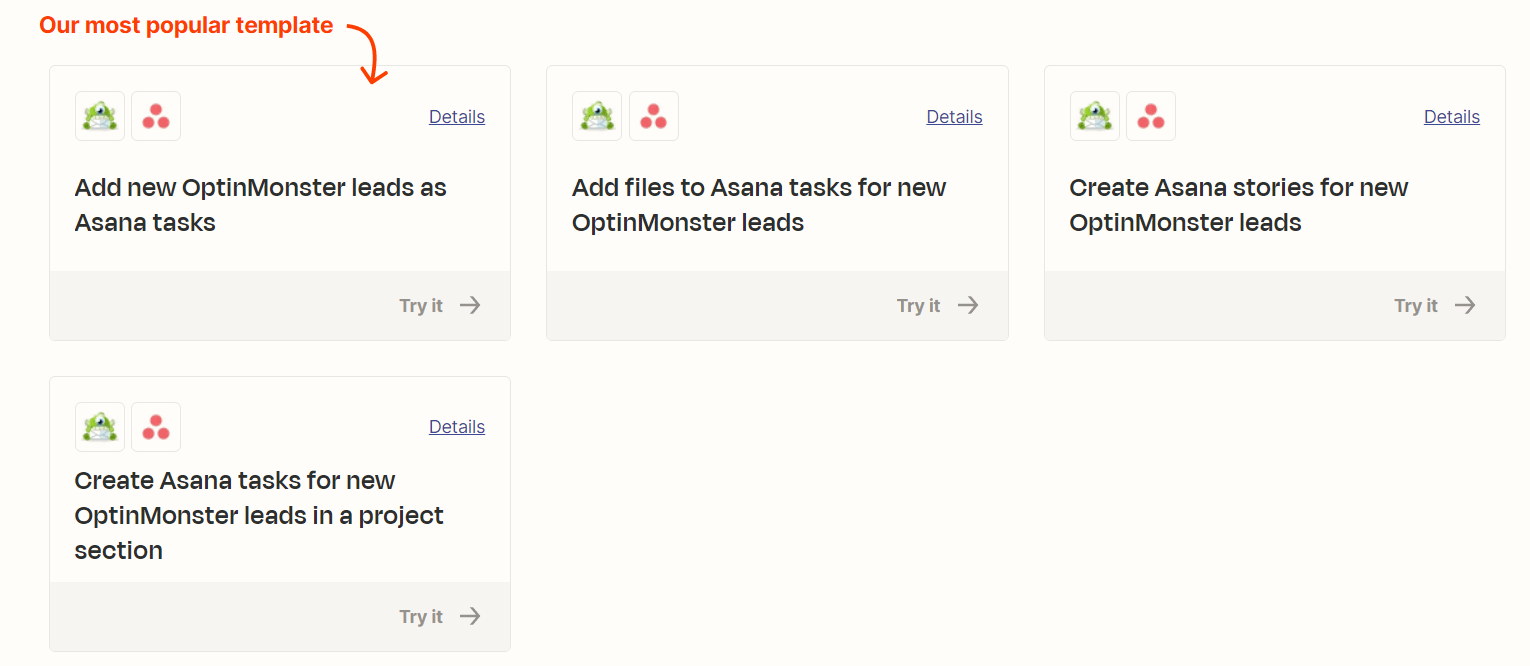Click the OptinMonster icon on the bottom template card
The image size is (1530, 666).
(x=99, y=427)
